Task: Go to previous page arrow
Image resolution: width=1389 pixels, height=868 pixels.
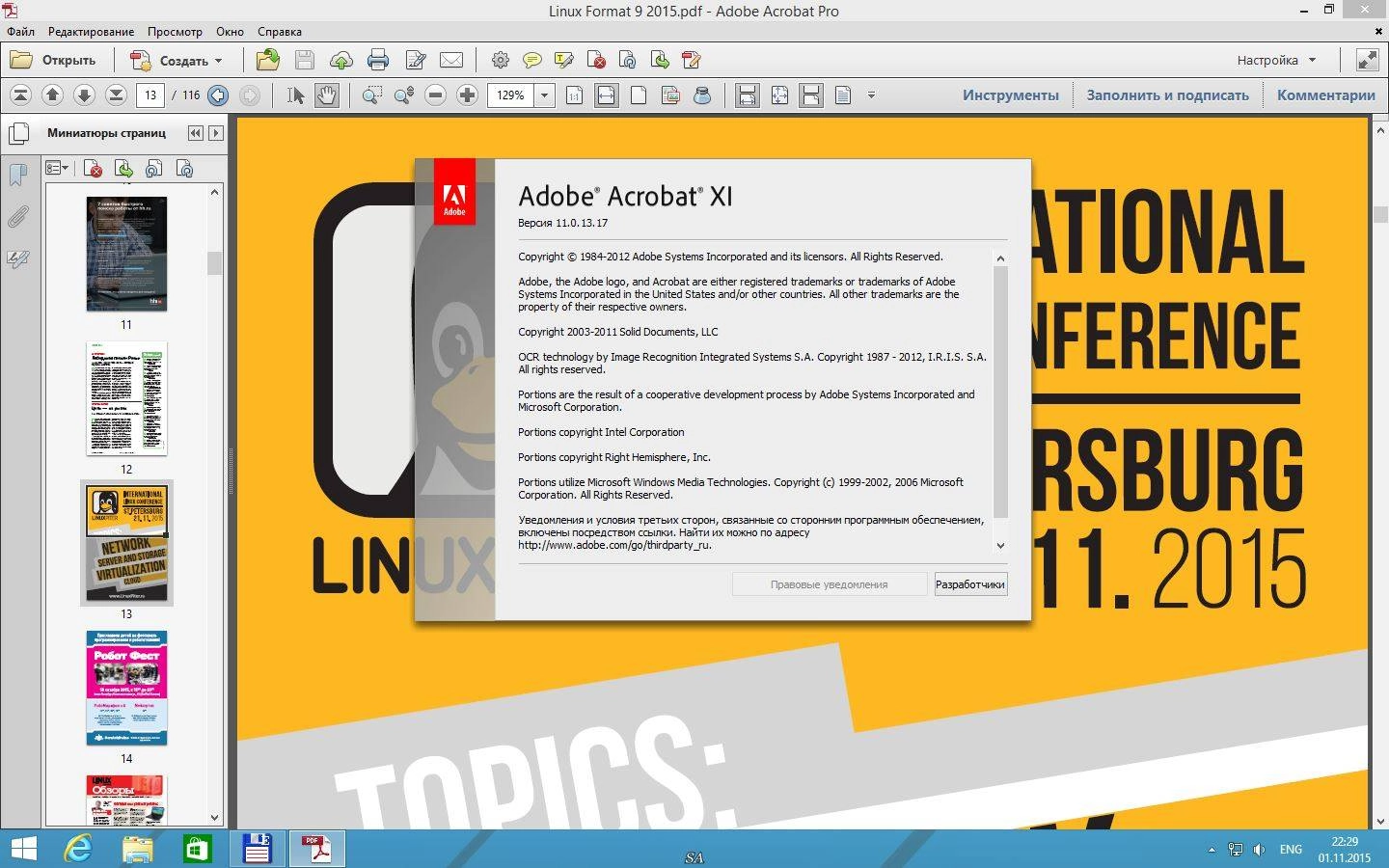Action: (53, 95)
